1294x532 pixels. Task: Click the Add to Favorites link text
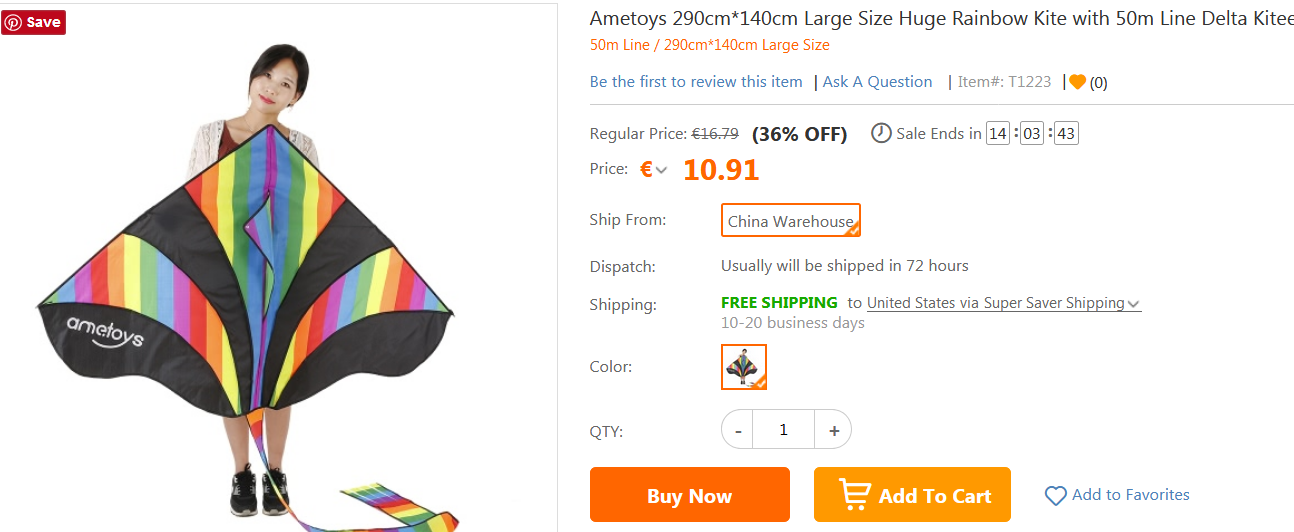tap(1130, 494)
